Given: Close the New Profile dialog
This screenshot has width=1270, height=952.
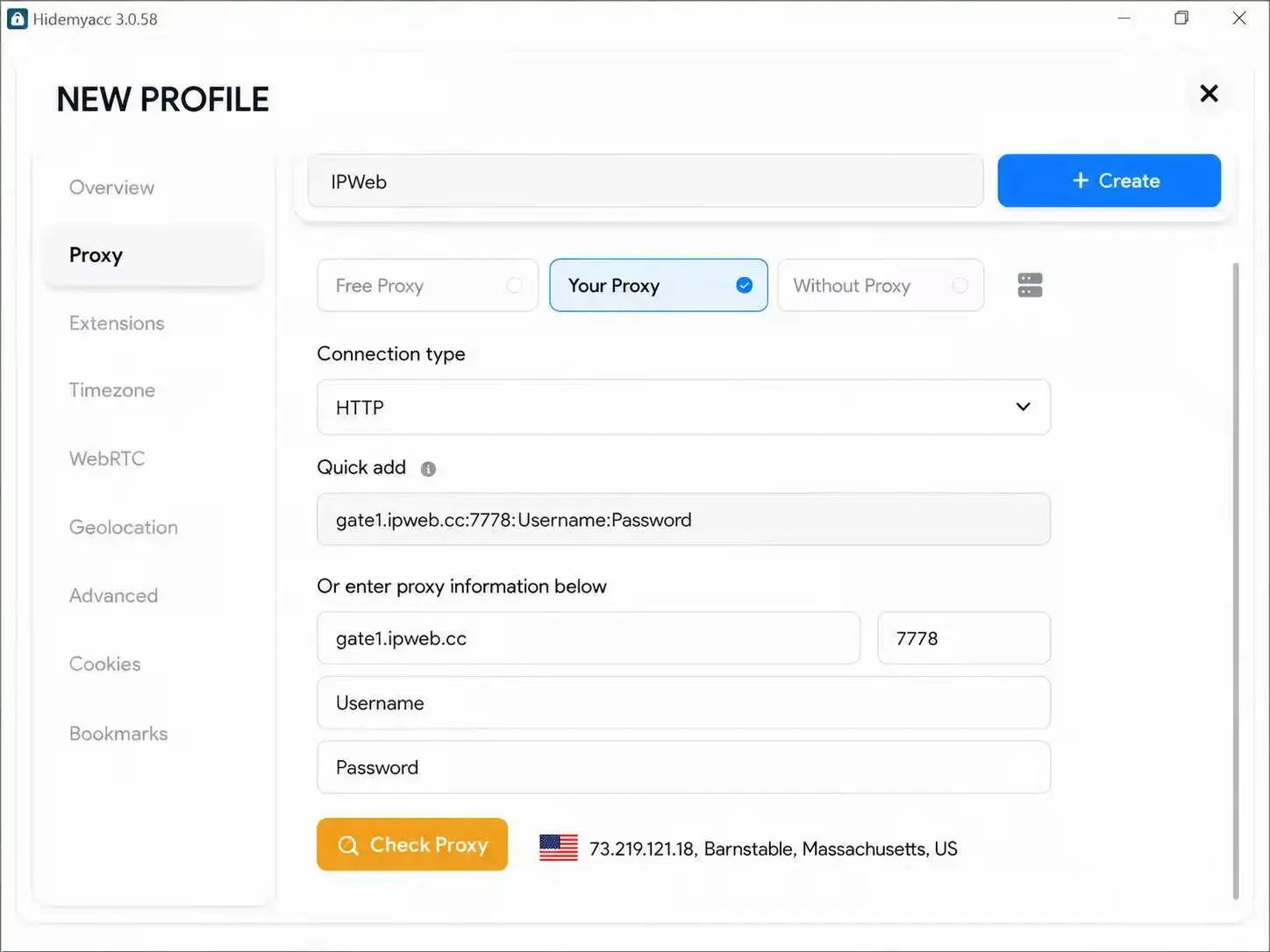Looking at the screenshot, I should click(1209, 93).
